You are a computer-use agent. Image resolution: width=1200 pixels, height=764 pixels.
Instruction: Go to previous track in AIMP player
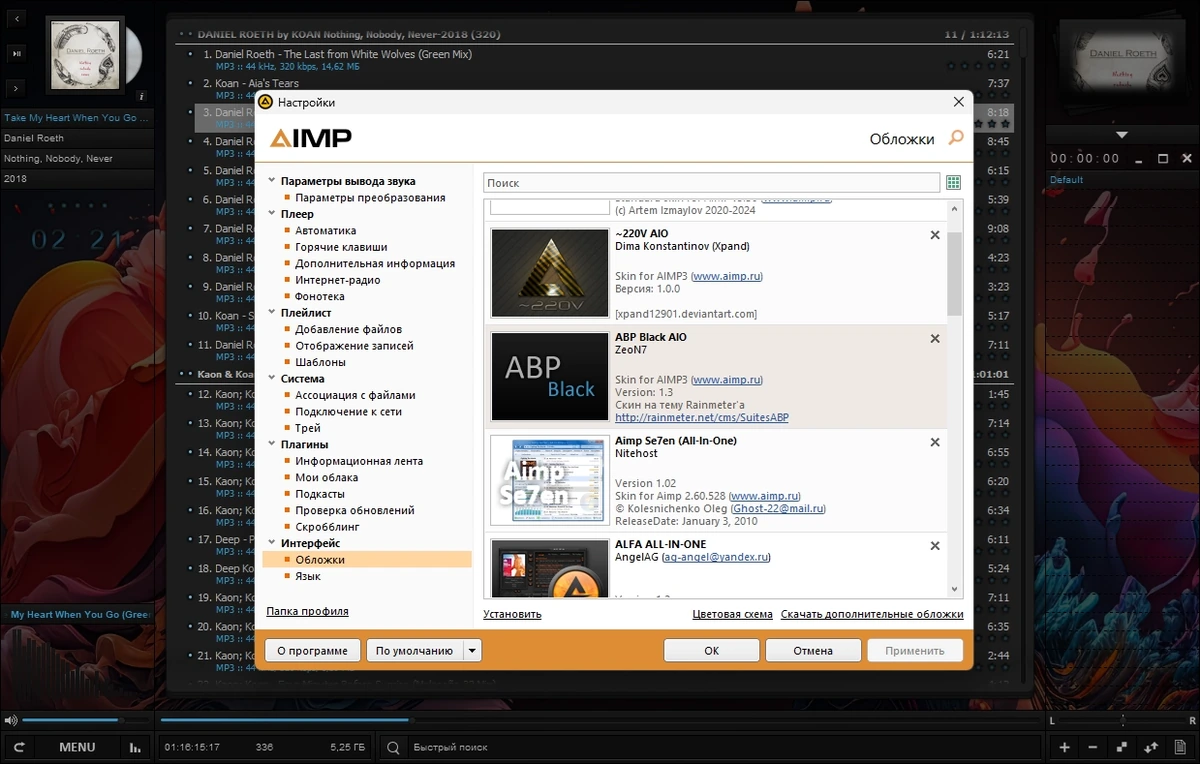[18, 18]
